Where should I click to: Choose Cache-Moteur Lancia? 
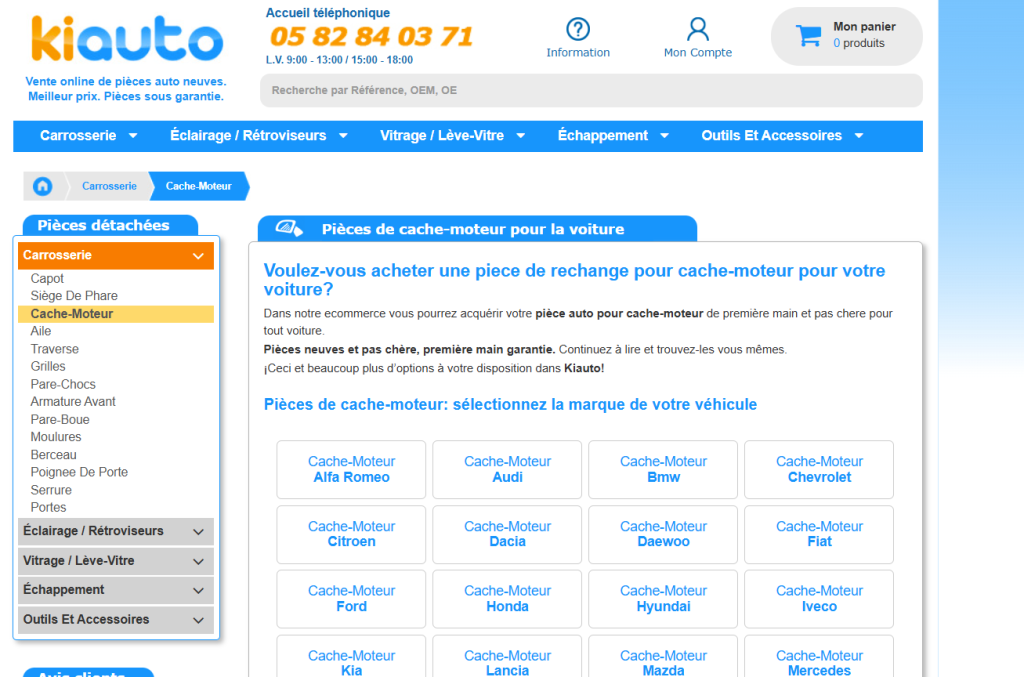507,656
